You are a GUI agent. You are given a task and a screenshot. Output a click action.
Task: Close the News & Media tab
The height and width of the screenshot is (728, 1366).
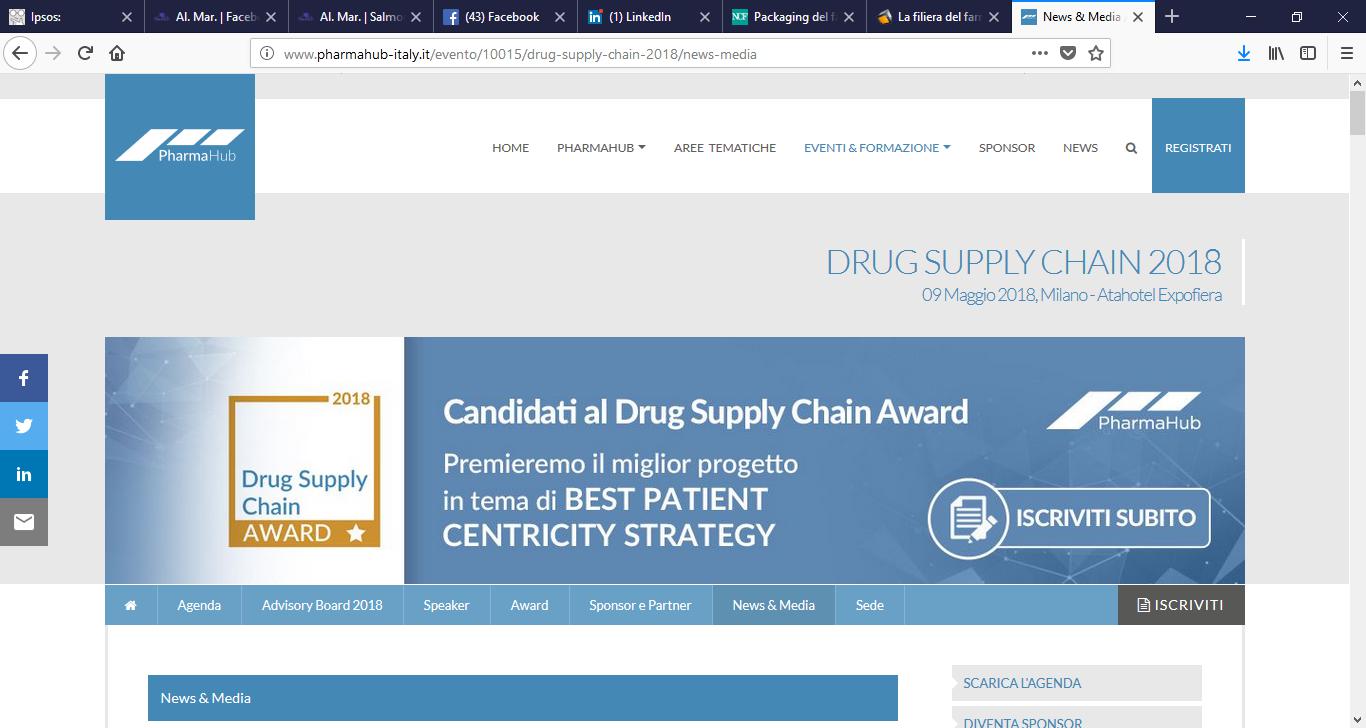pos(1138,17)
